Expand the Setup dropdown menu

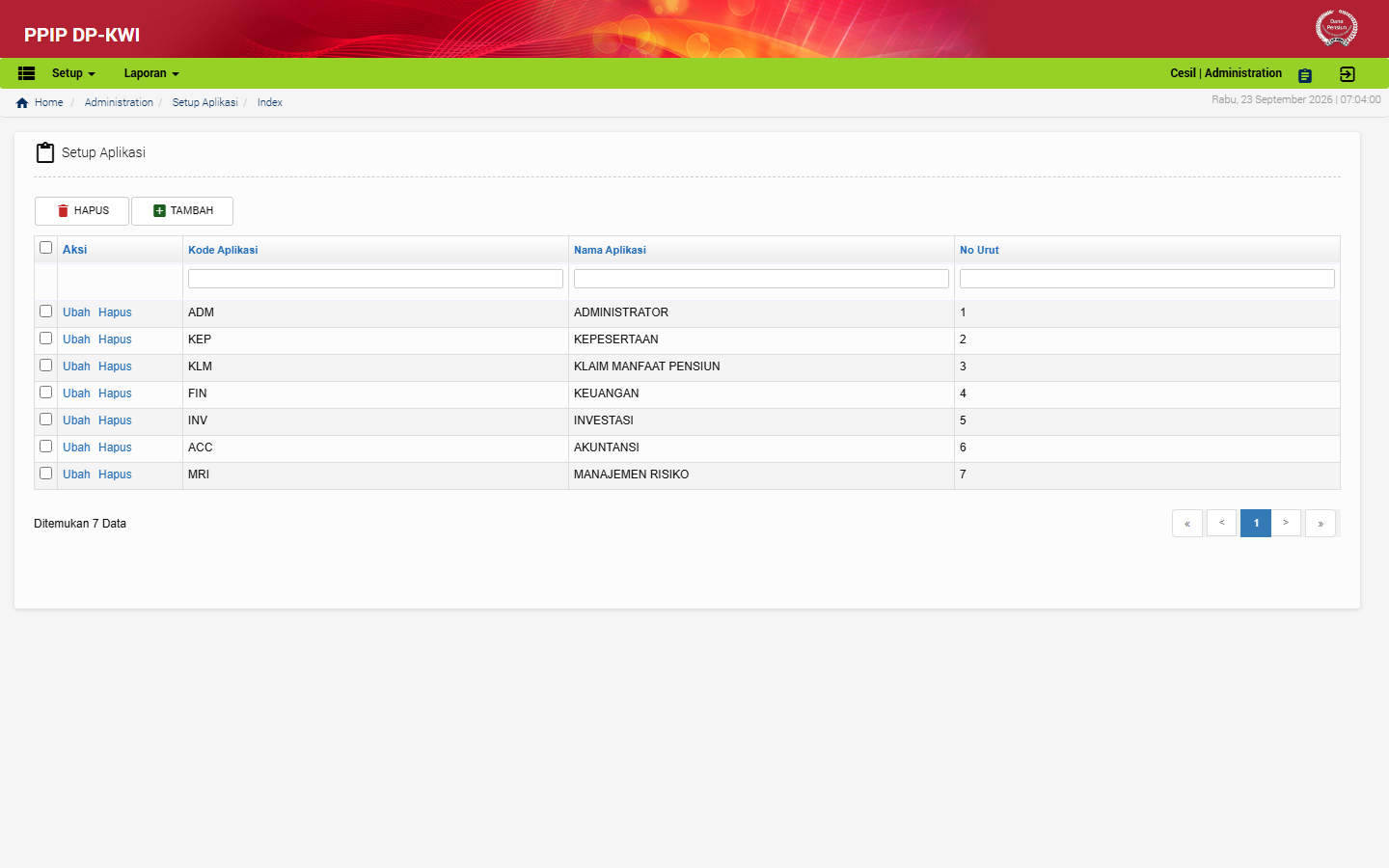(73, 73)
